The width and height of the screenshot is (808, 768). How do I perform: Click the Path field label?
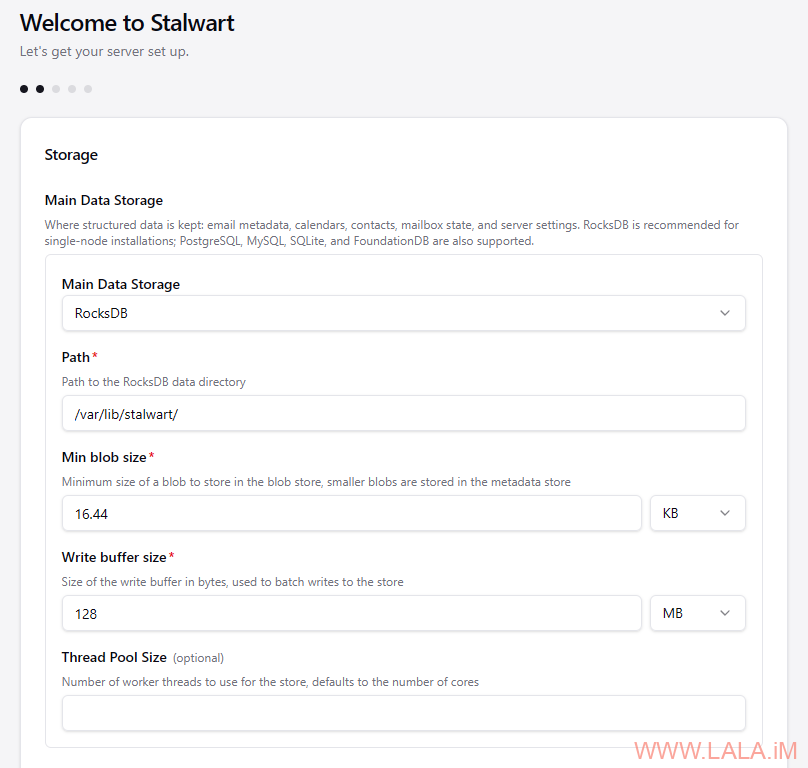76,357
